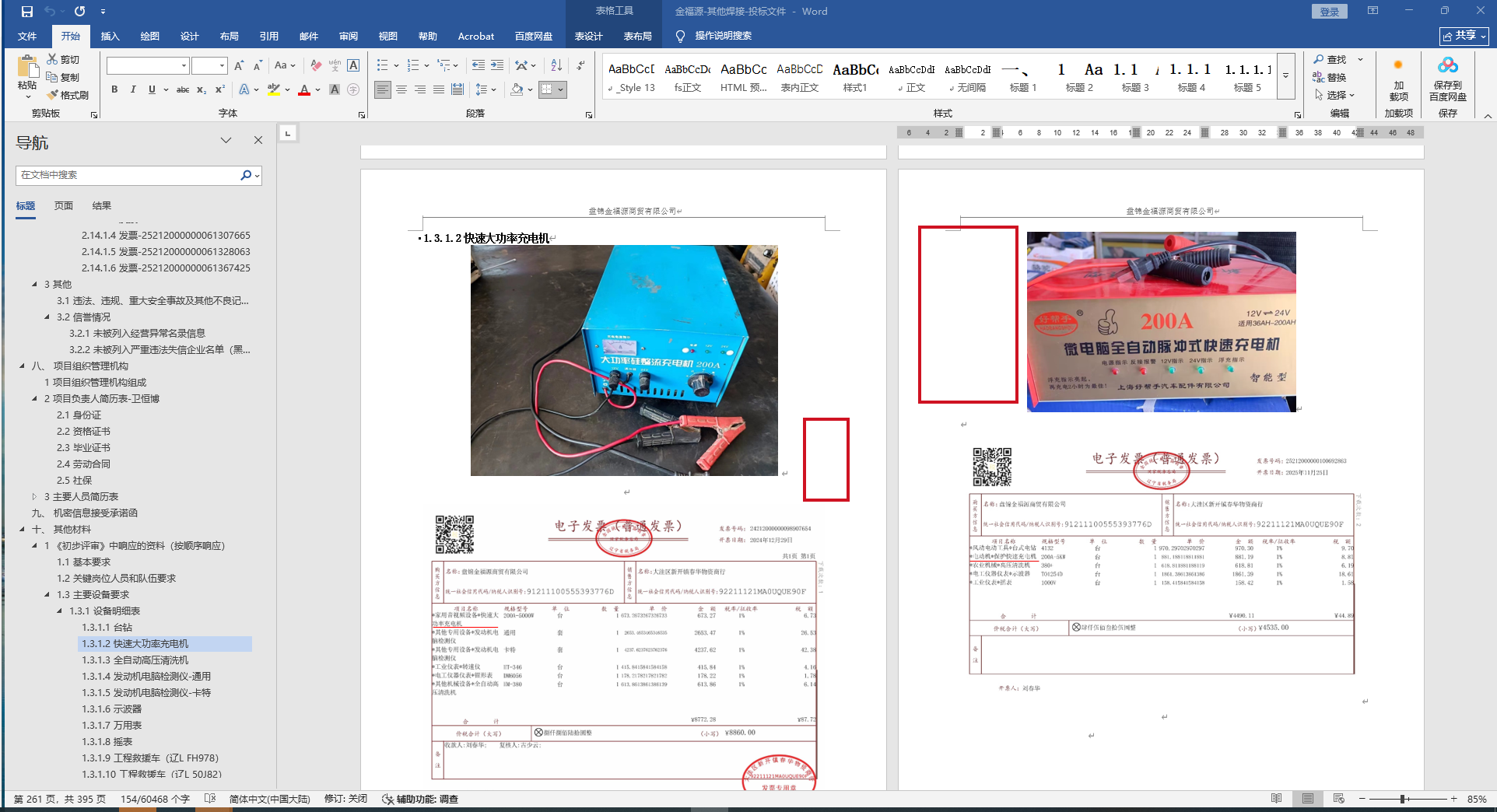This screenshot has height=812, width=1497.
Task: Sort content with the A-Z sort icon
Action: pos(556,65)
